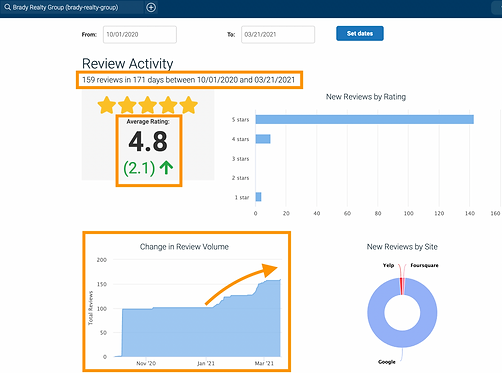This screenshot has width=502, height=373.
Task: Click the From: label
Action: point(89,34)
